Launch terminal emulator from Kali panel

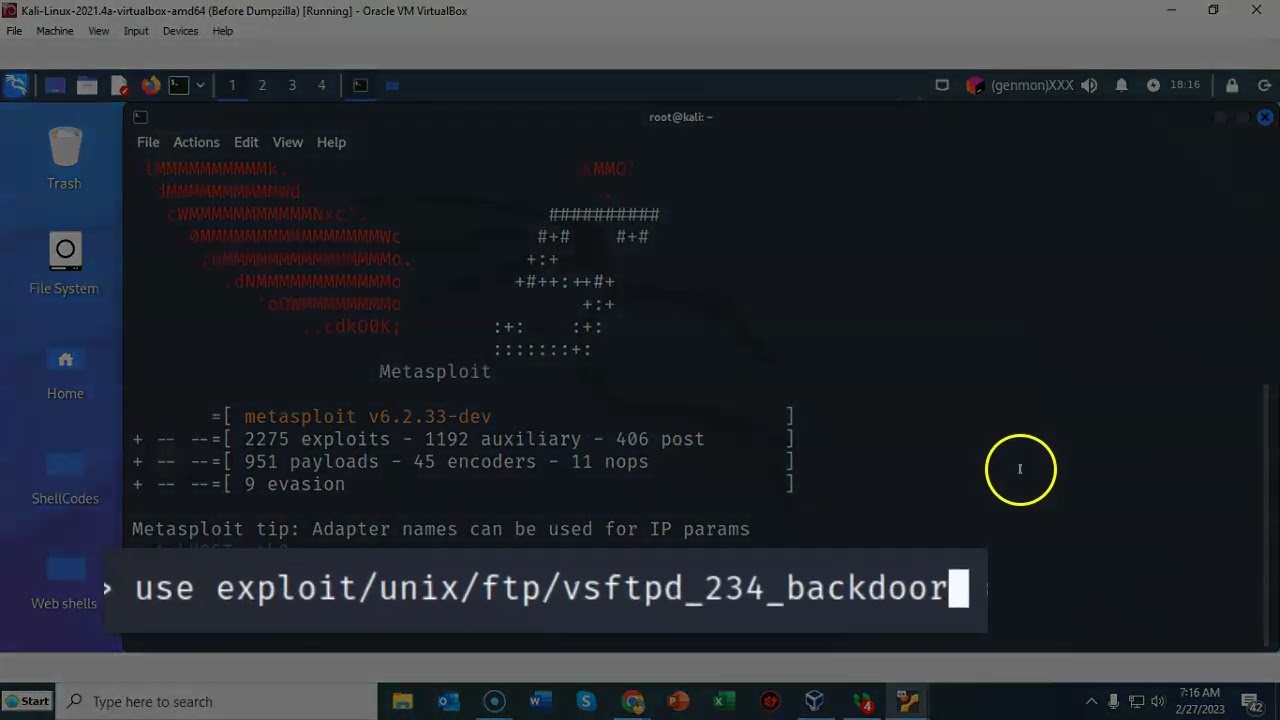pyautogui.click(x=179, y=86)
